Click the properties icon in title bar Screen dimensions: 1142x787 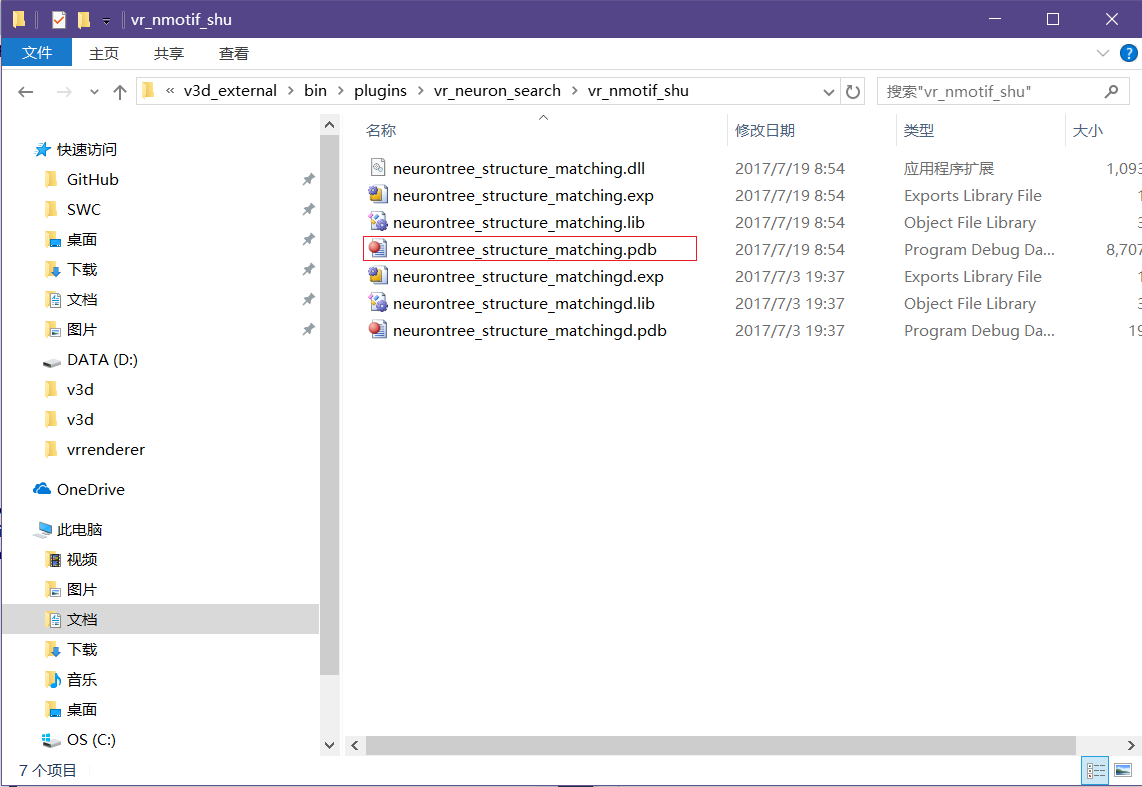(x=59, y=19)
